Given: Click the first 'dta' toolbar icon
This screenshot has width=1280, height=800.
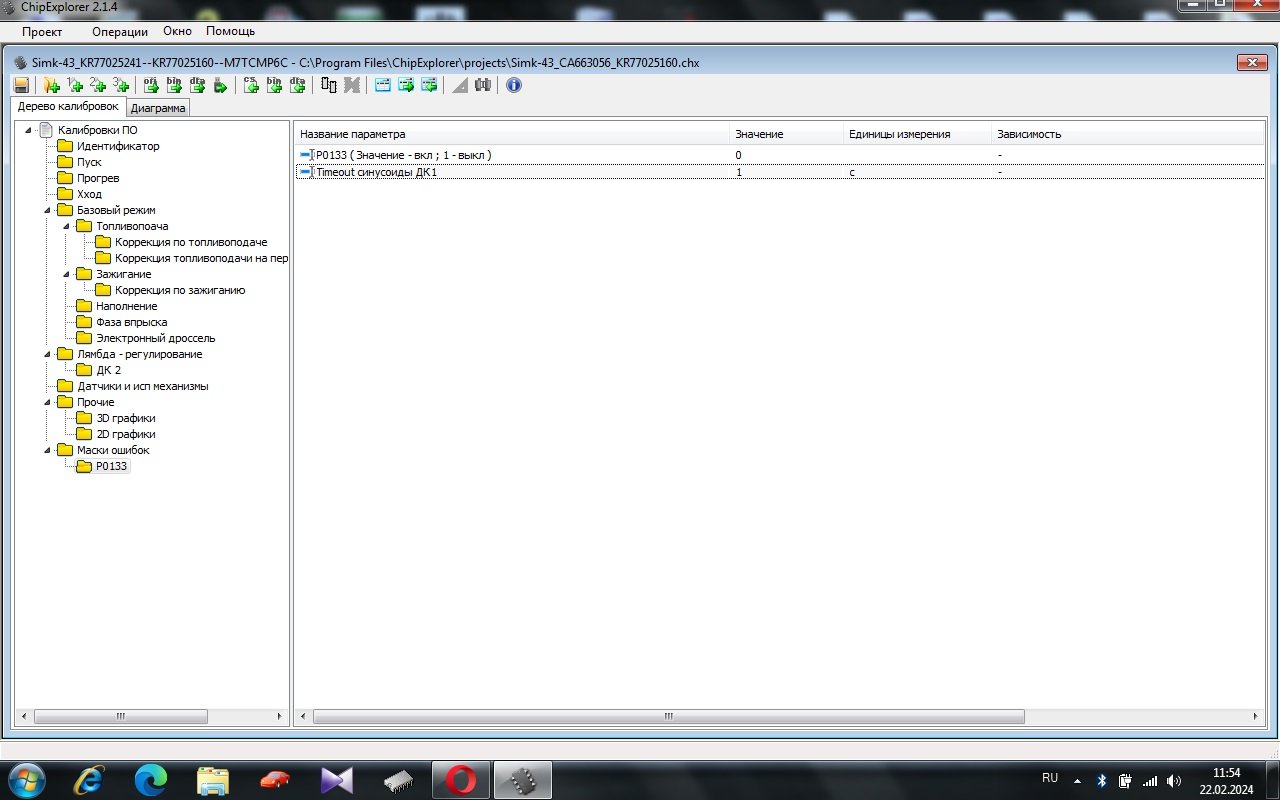Looking at the screenshot, I should [x=197, y=86].
